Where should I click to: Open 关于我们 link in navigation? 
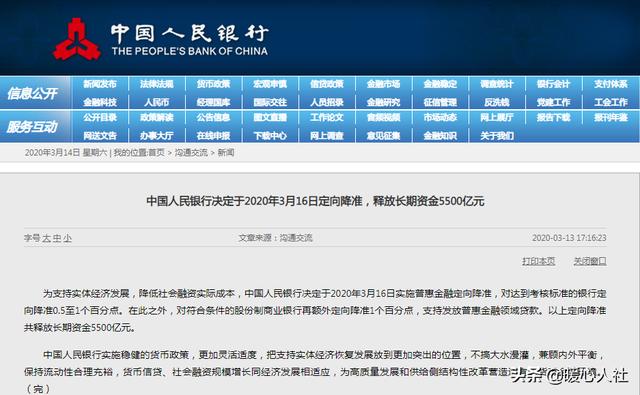click(497, 135)
